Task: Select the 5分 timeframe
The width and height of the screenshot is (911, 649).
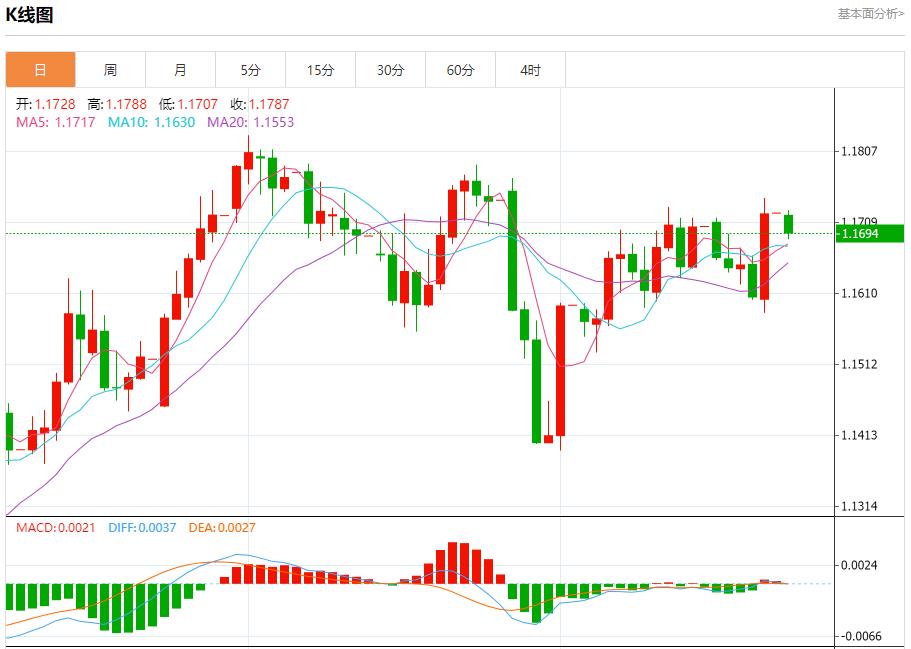Action: (250, 69)
